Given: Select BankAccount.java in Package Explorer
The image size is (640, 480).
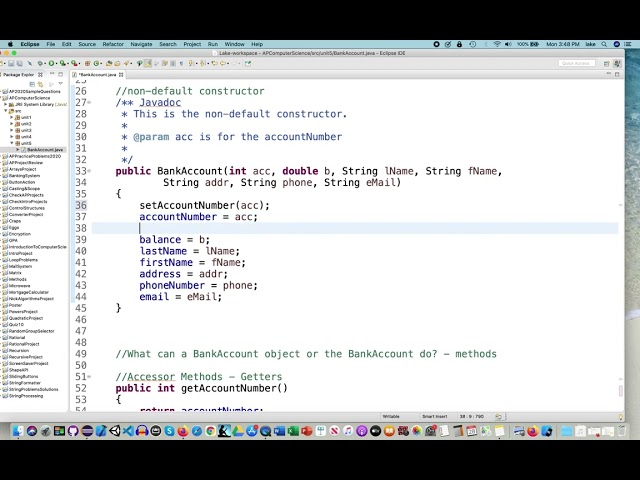Looking at the screenshot, I should pyautogui.click(x=45, y=150).
